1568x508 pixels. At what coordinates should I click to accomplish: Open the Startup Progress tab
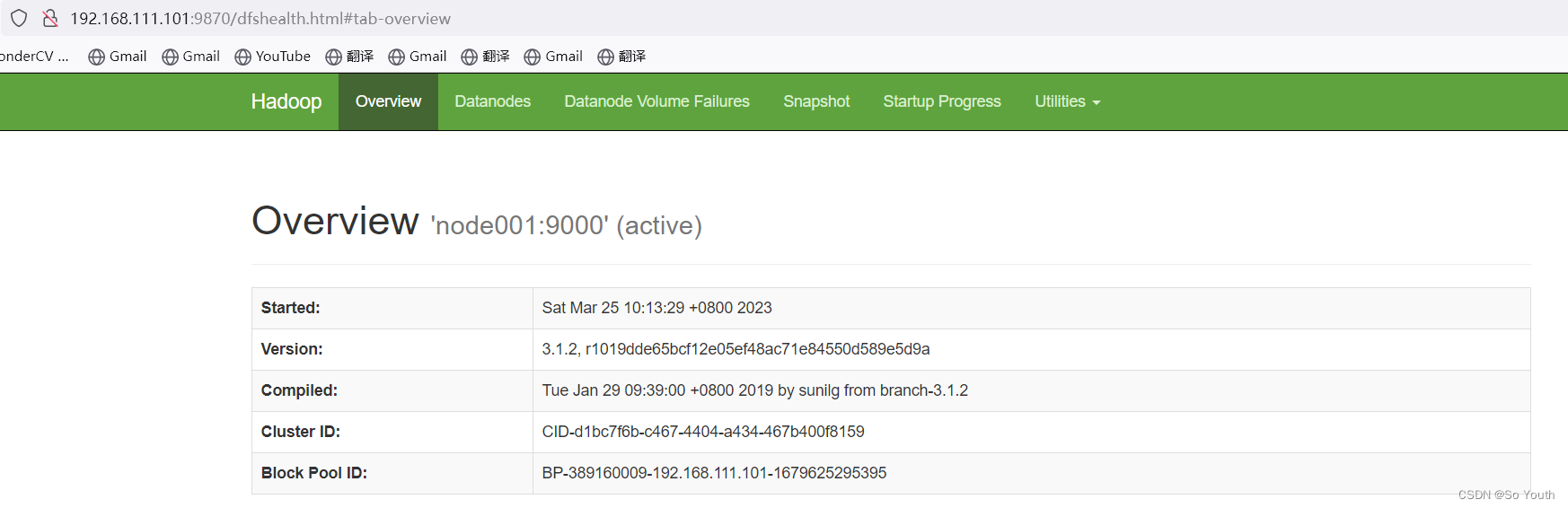coord(942,101)
